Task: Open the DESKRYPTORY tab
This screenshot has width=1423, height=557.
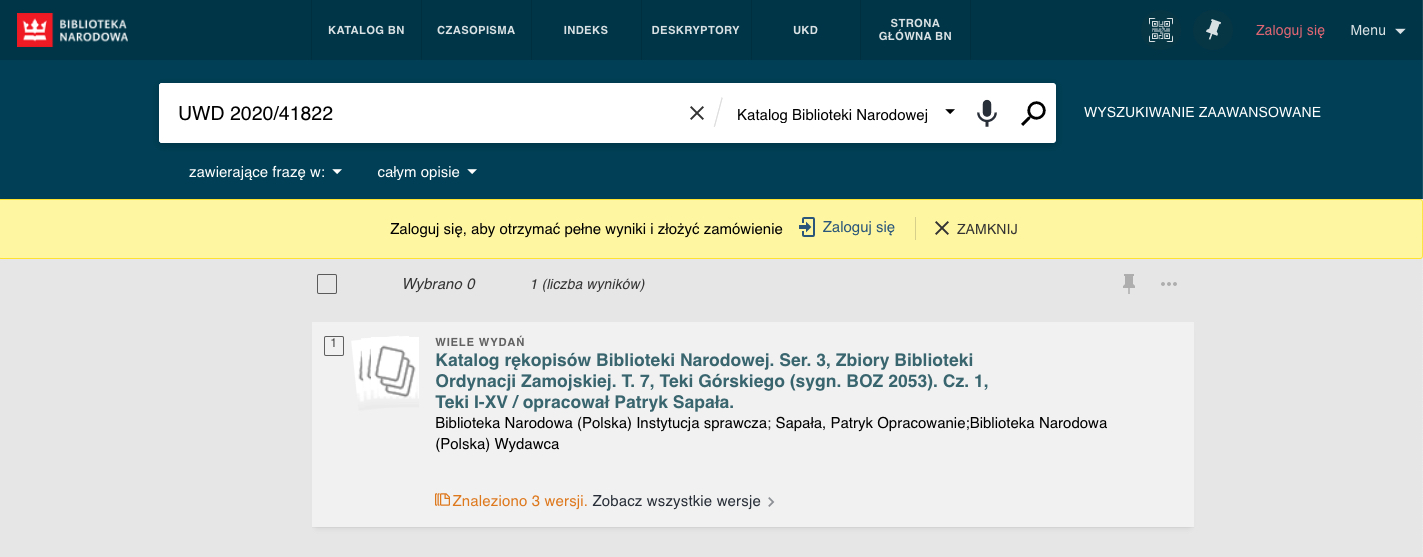Action: point(695,30)
